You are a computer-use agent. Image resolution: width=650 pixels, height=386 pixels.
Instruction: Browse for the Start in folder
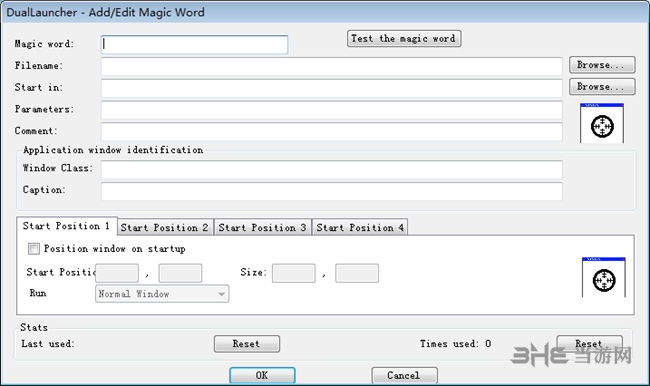(x=602, y=87)
